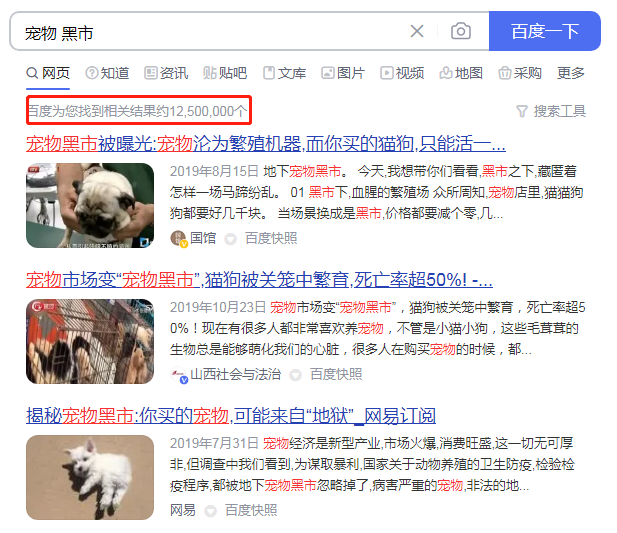Screen dimensions: 617x533
Task: Open image search via the camera icon
Action: click(461, 31)
